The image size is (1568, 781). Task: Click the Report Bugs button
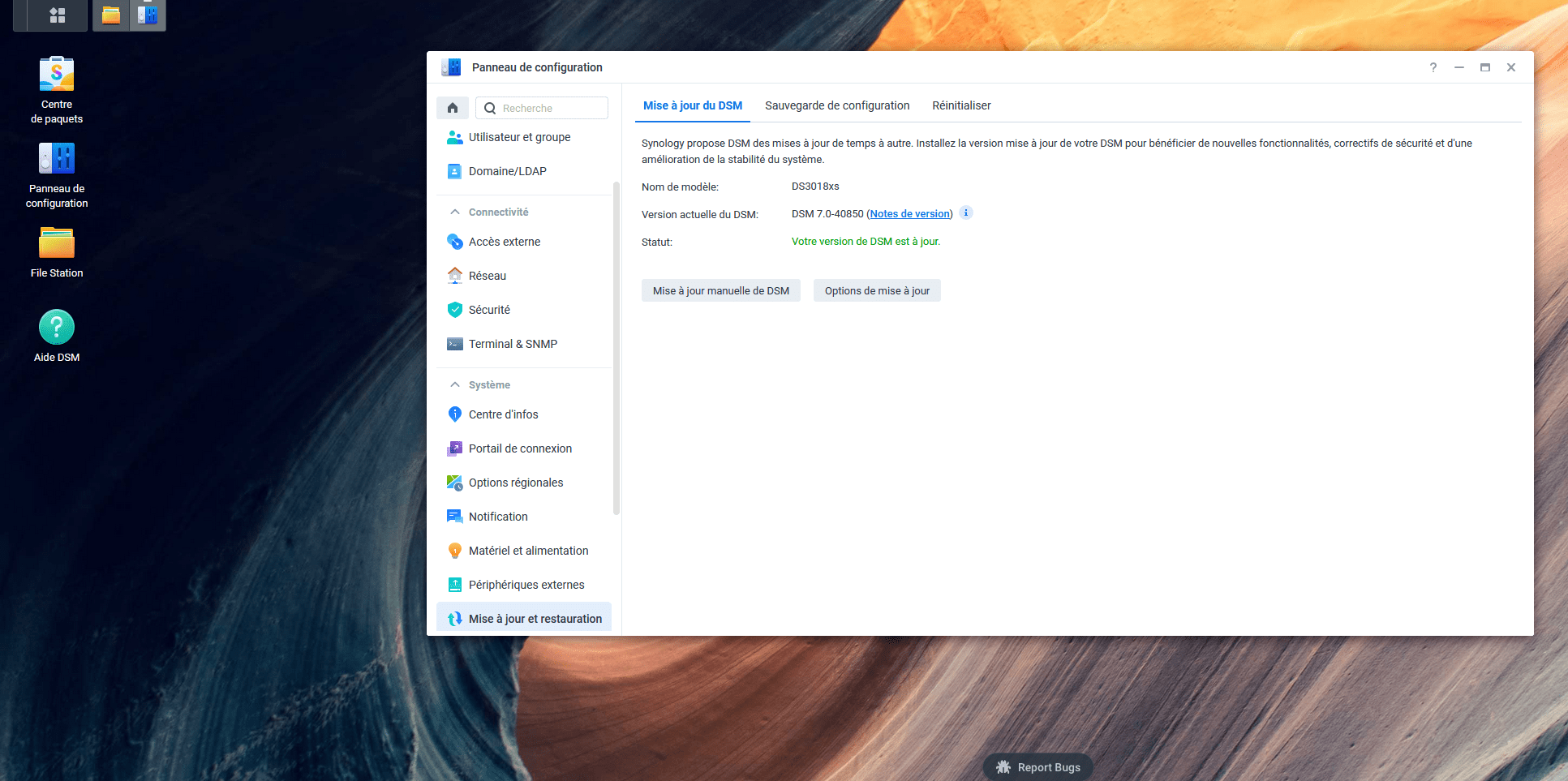1037,766
